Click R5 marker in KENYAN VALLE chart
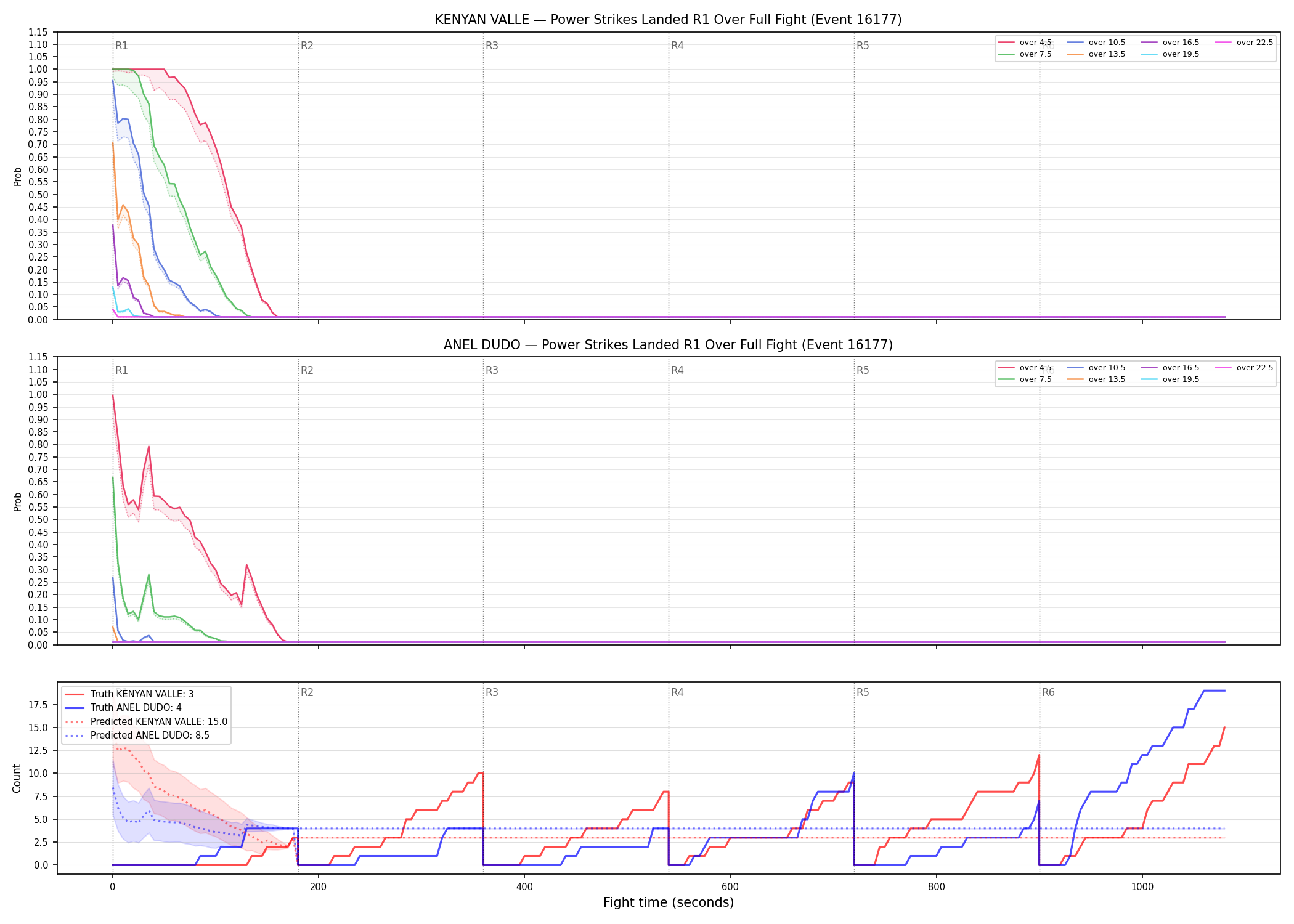Viewport: 1294px width, 924px height. tap(863, 46)
